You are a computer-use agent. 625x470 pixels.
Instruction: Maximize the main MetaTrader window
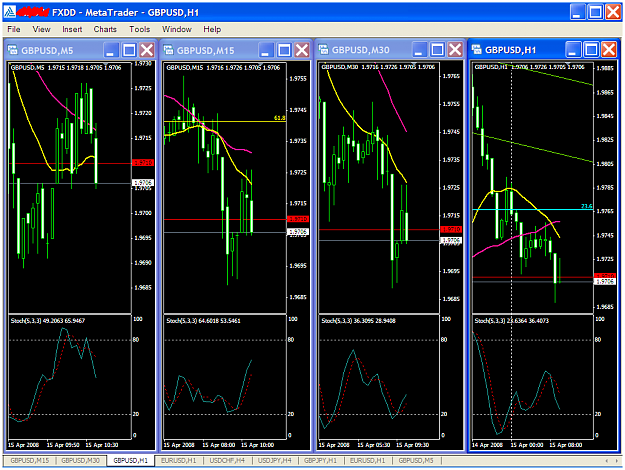click(596, 12)
